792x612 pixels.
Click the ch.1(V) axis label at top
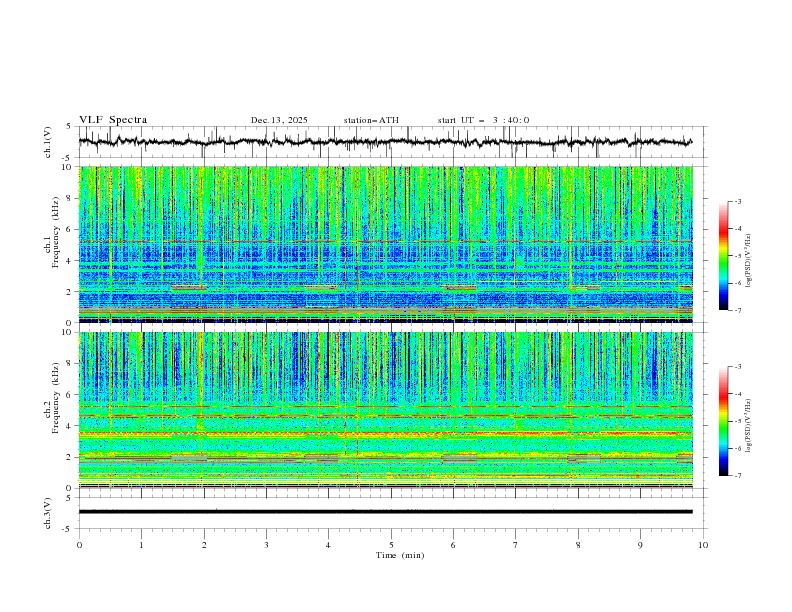coord(48,142)
